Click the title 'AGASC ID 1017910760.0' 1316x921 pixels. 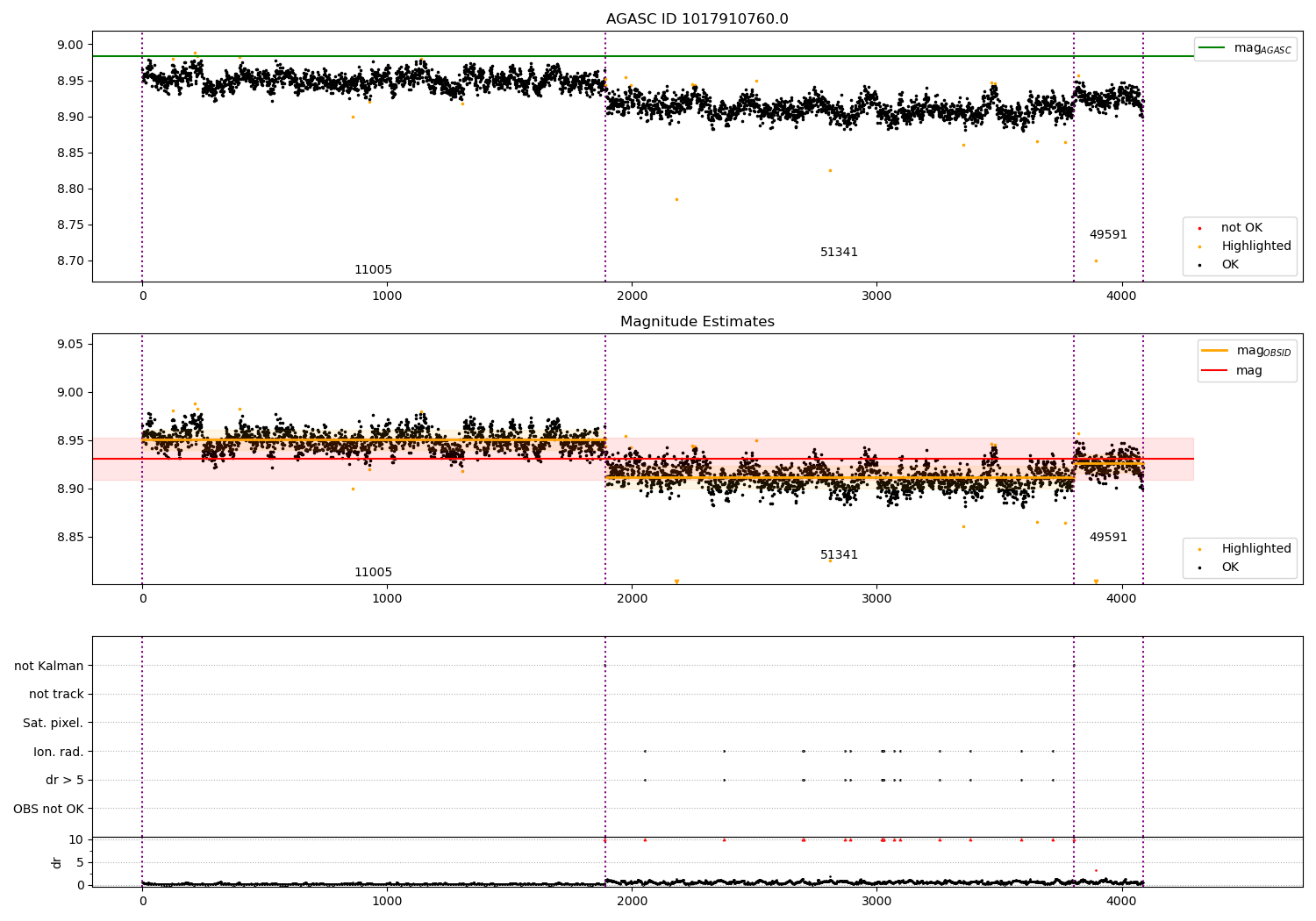697,19
